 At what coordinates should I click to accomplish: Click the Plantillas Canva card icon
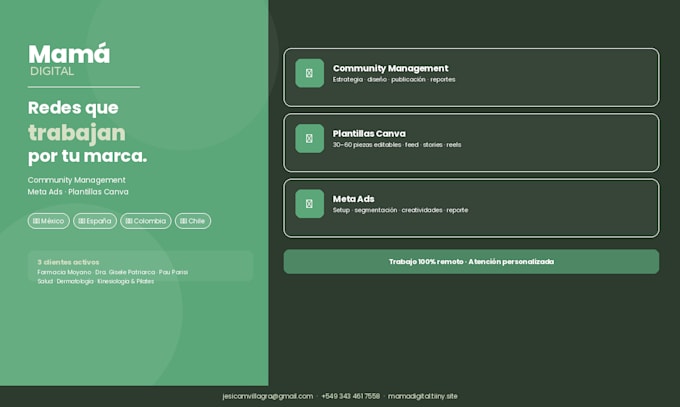pos(309,138)
